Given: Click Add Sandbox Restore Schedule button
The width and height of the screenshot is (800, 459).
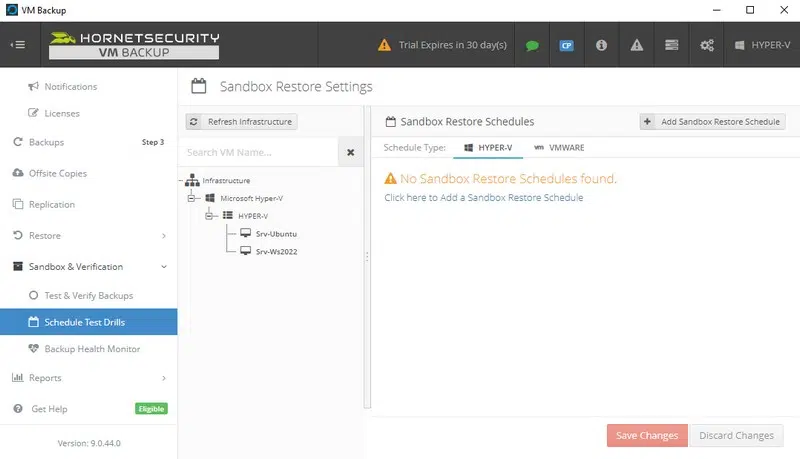Looking at the screenshot, I should (712, 122).
